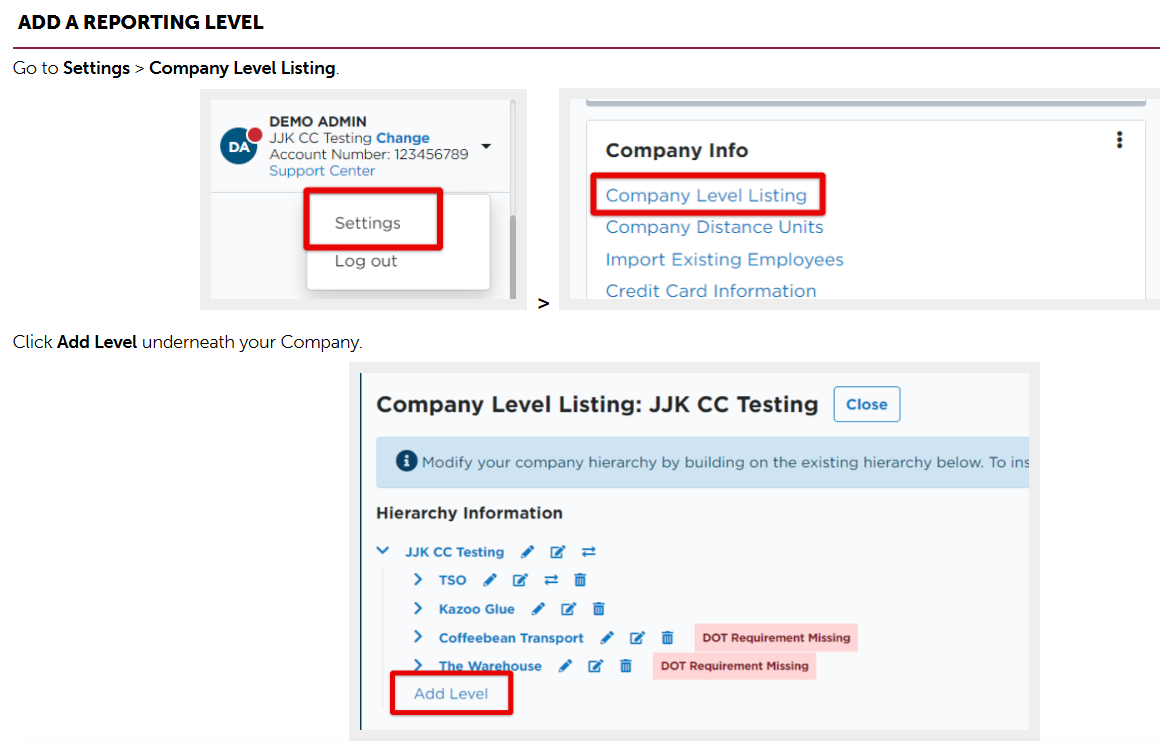
Task: Click the DA avatar circle
Action: 239,147
